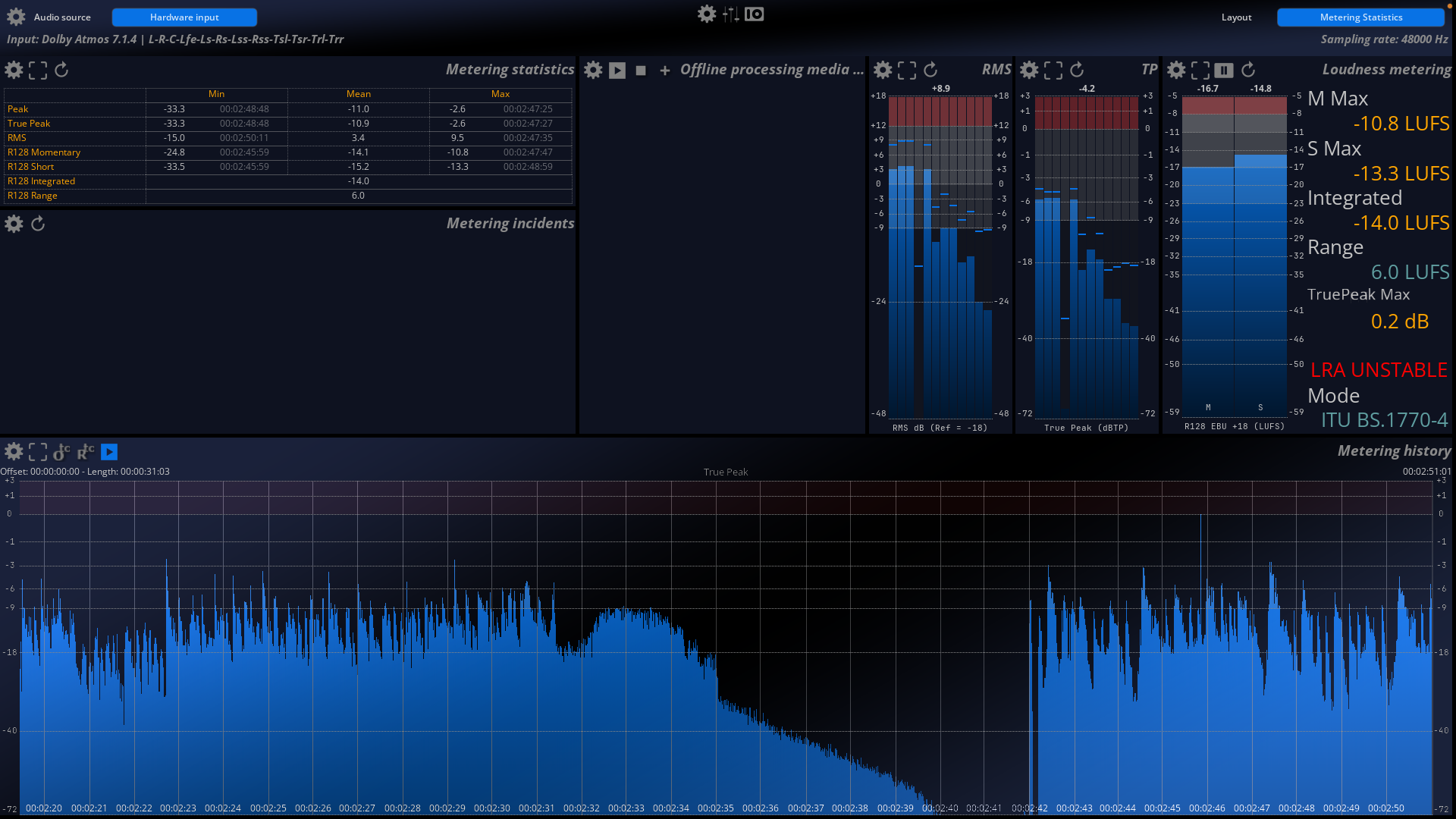
Task: Click the Otc timecode offset icon
Action: tap(61, 452)
